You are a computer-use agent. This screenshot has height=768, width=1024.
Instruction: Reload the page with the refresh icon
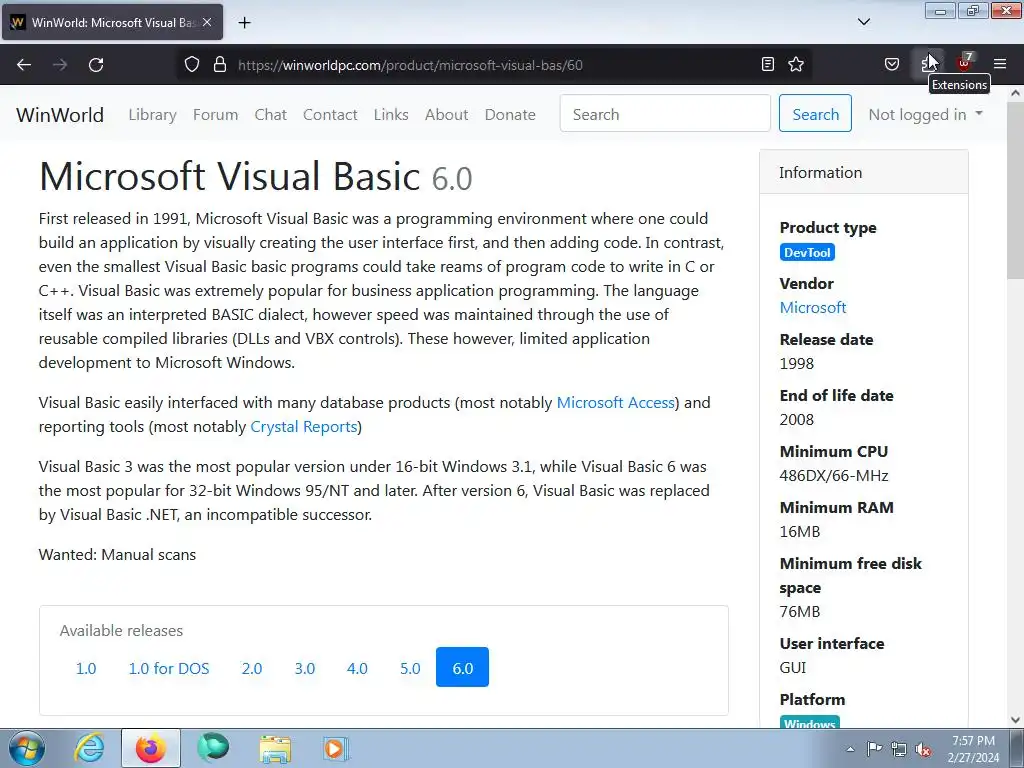pos(96,65)
